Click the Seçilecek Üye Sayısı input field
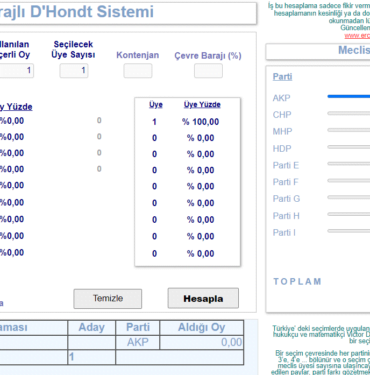This screenshot has width=370, height=375. point(74,71)
